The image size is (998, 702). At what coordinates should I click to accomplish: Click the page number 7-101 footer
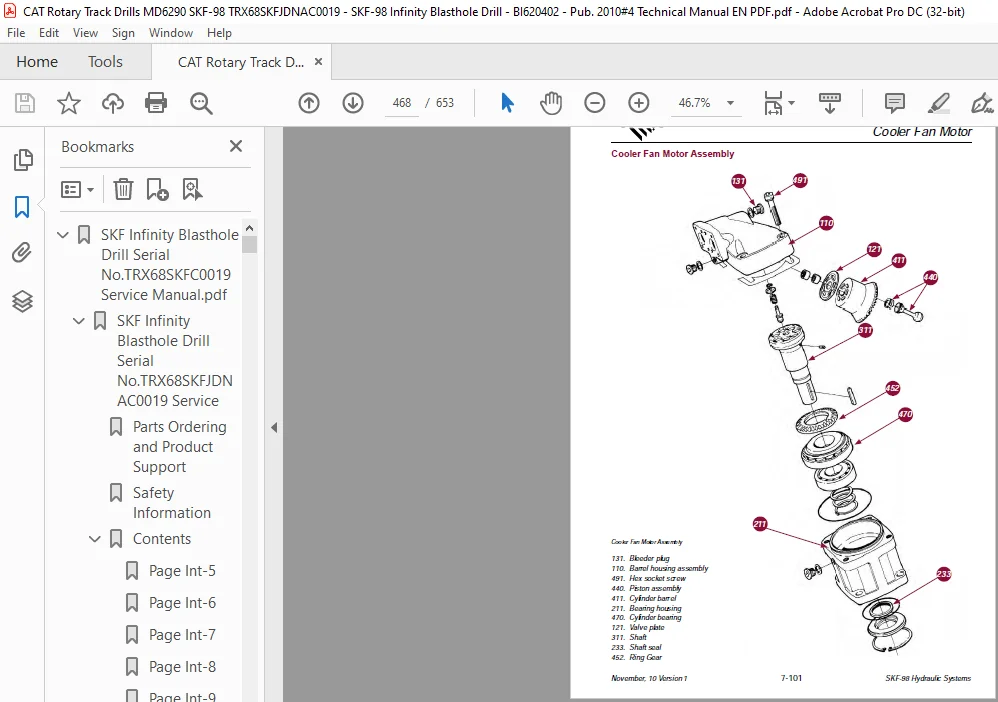pos(791,678)
